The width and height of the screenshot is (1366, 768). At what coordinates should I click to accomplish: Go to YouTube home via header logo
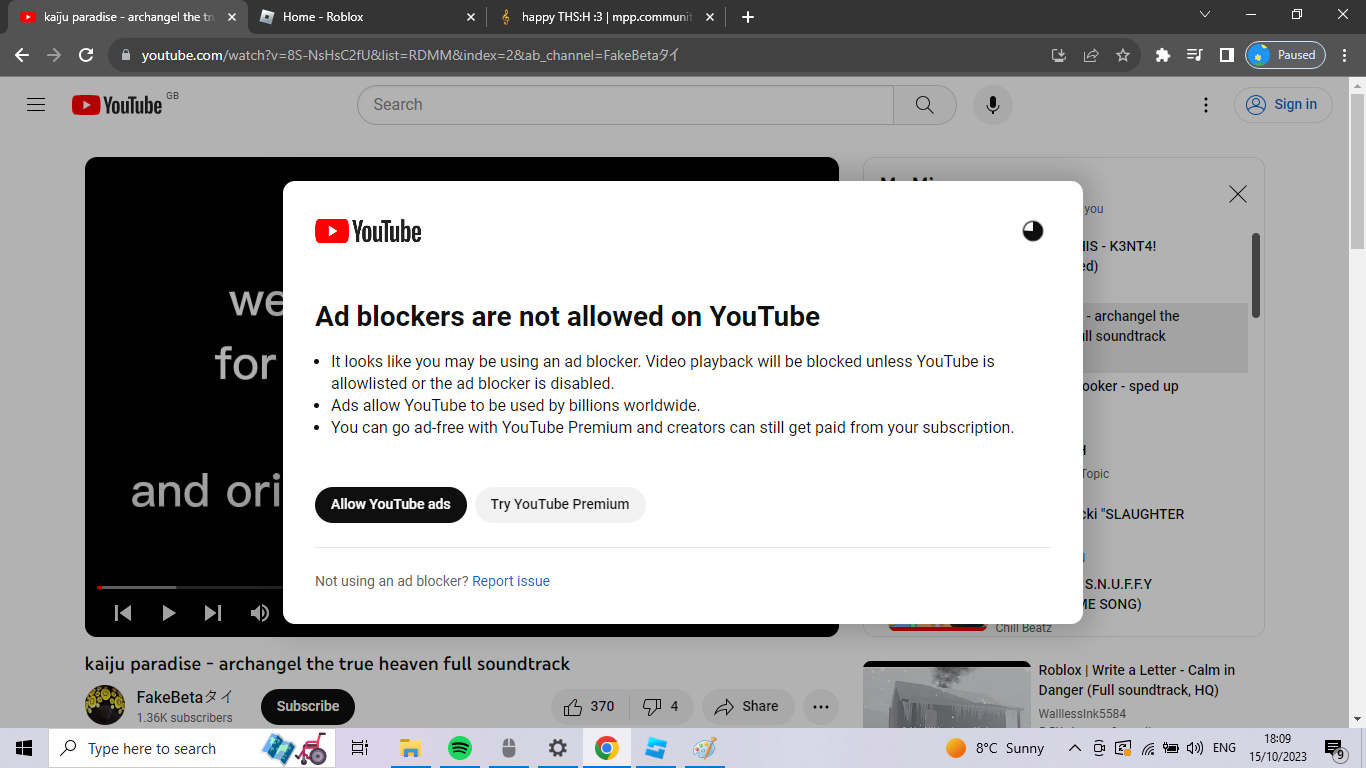click(117, 105)
